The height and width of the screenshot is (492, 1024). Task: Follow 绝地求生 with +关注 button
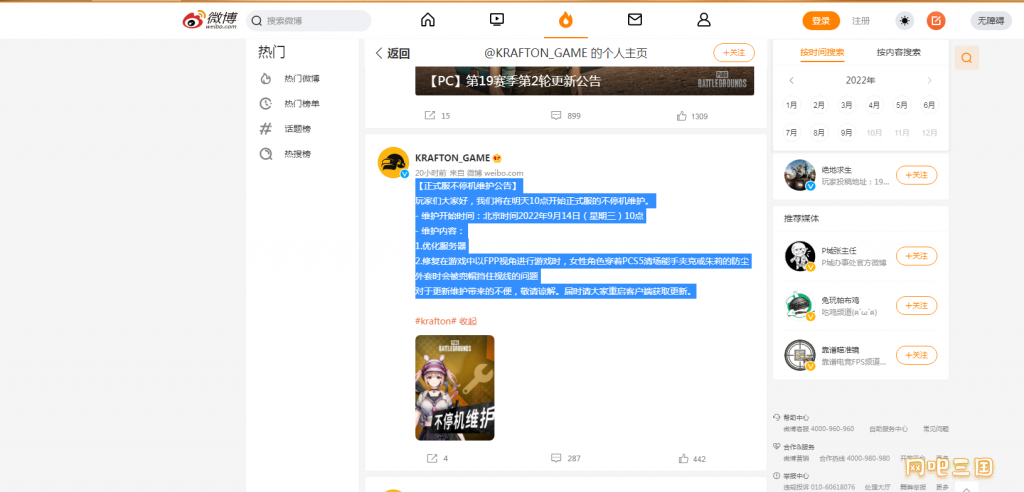tap(916, 175)
